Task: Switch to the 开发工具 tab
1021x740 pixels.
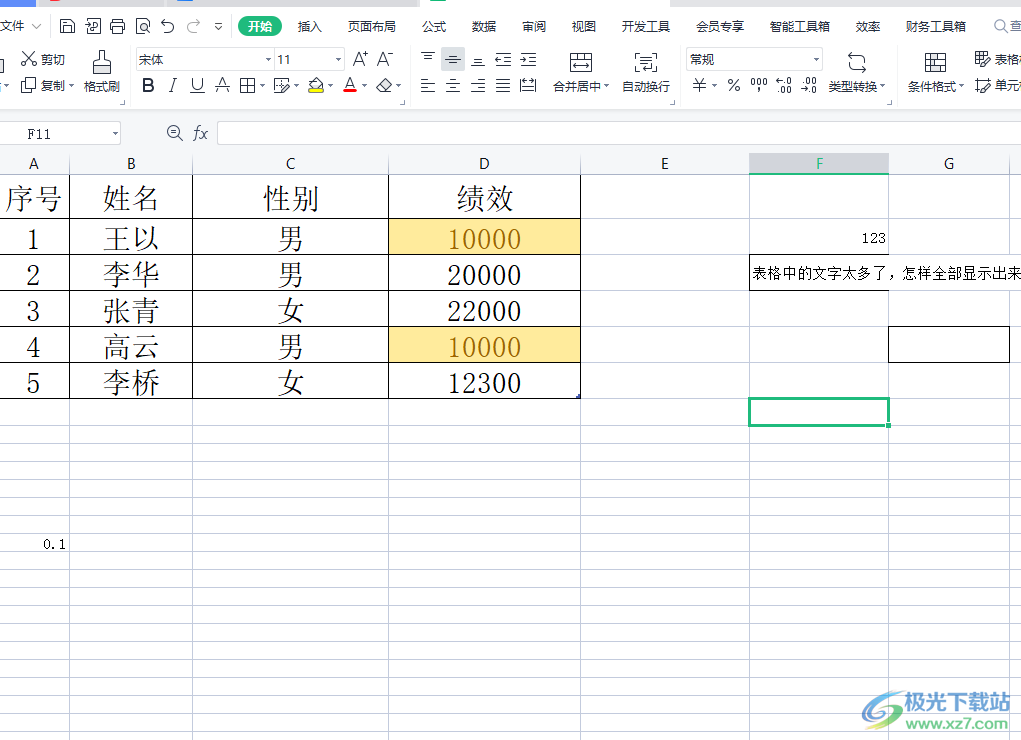Action: point(645,27)
